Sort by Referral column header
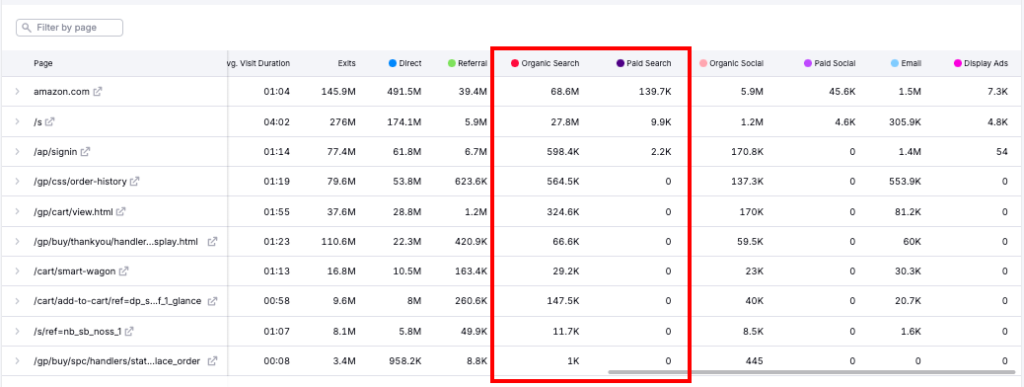 coord(472,63)
